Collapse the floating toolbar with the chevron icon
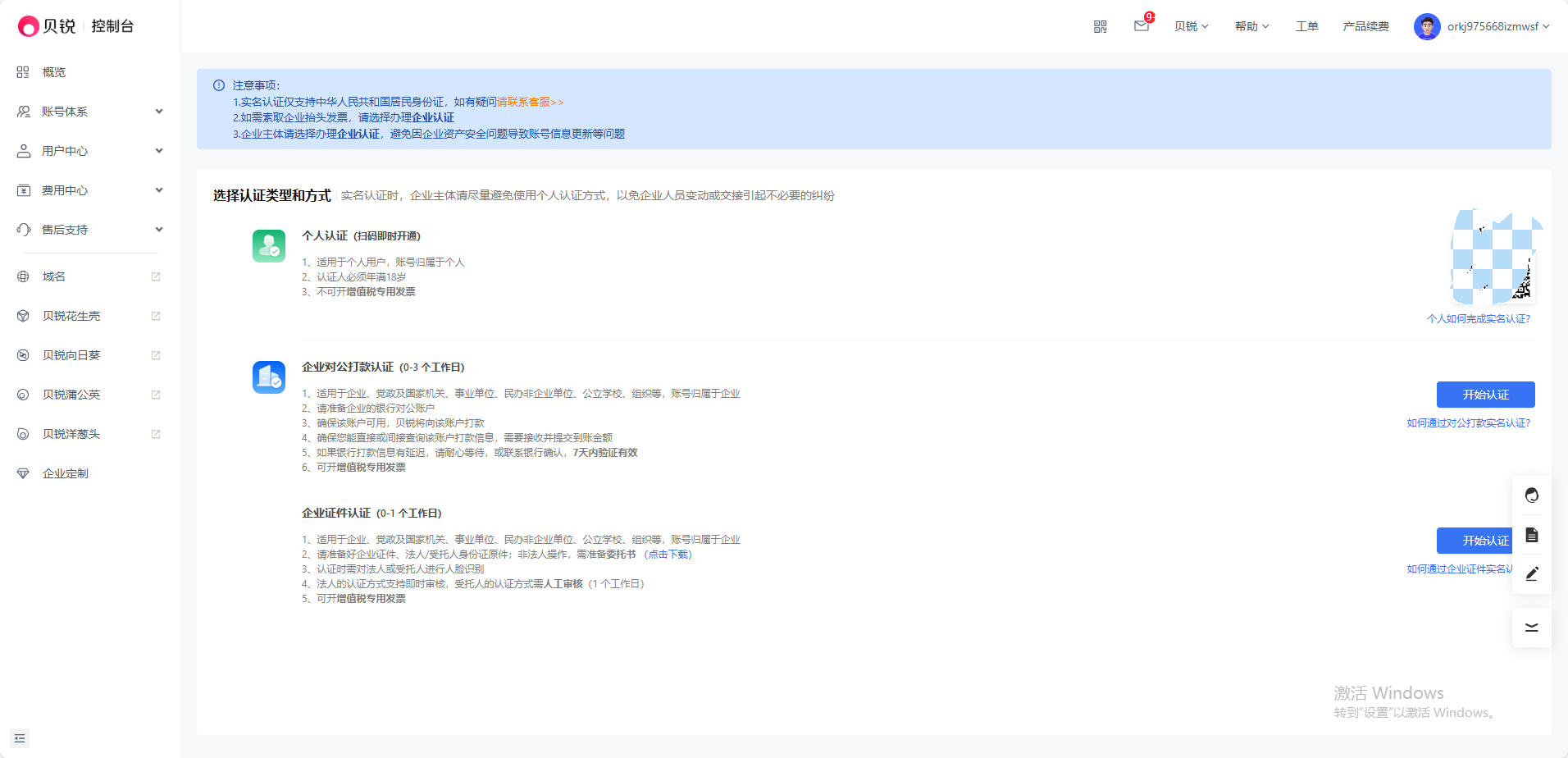1568x758 pixels. tap(1531, 628)
